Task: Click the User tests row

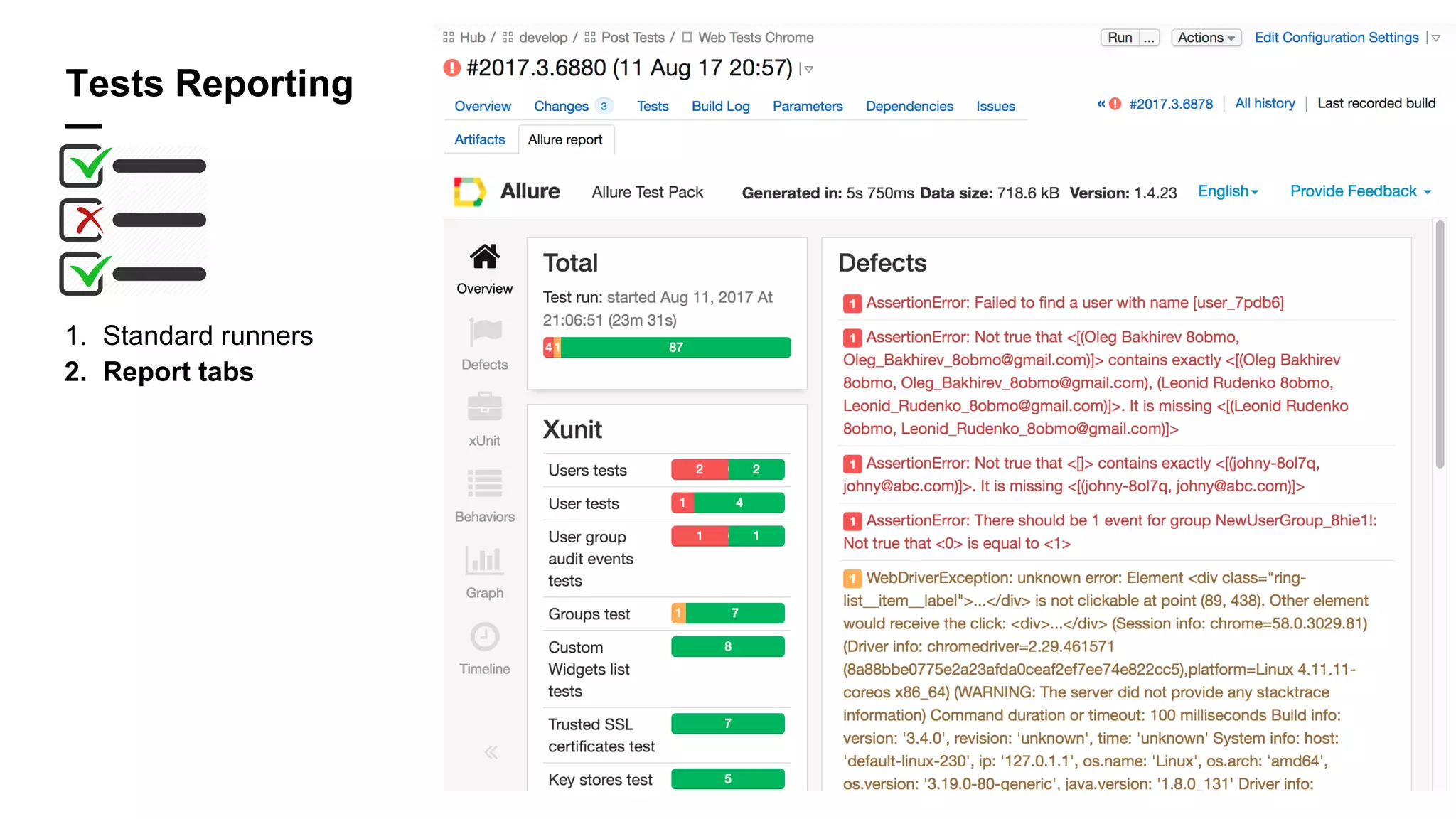Action: 667,503
